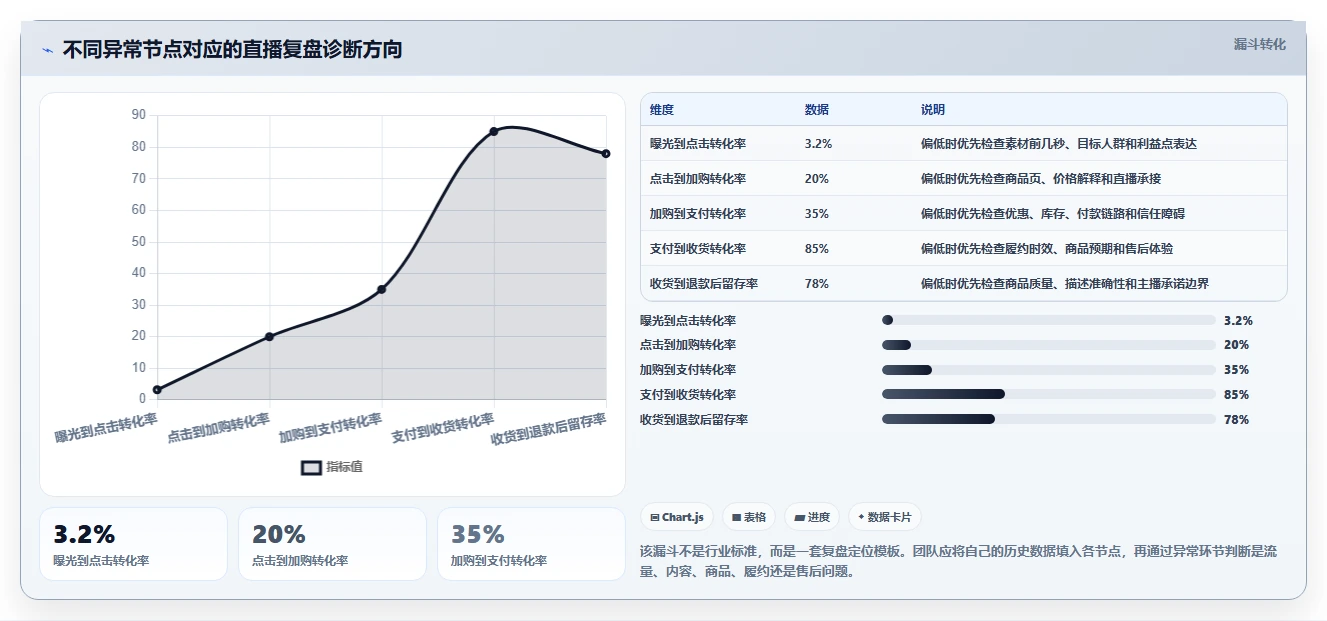Click the 85% table cell
Image resolution: width=1327 pixels, height=621 pixels.
(x=817, y=249)
